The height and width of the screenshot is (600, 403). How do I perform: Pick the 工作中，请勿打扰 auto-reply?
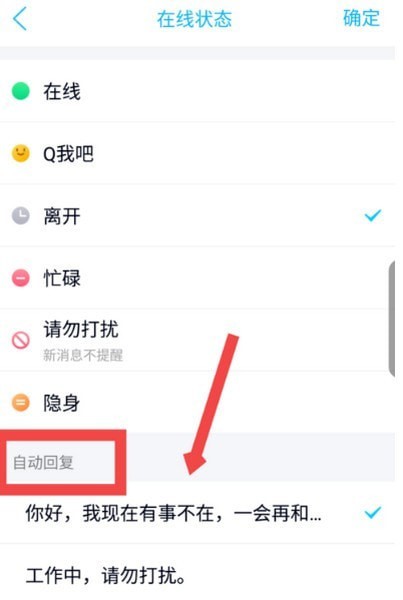pos(197,572)
